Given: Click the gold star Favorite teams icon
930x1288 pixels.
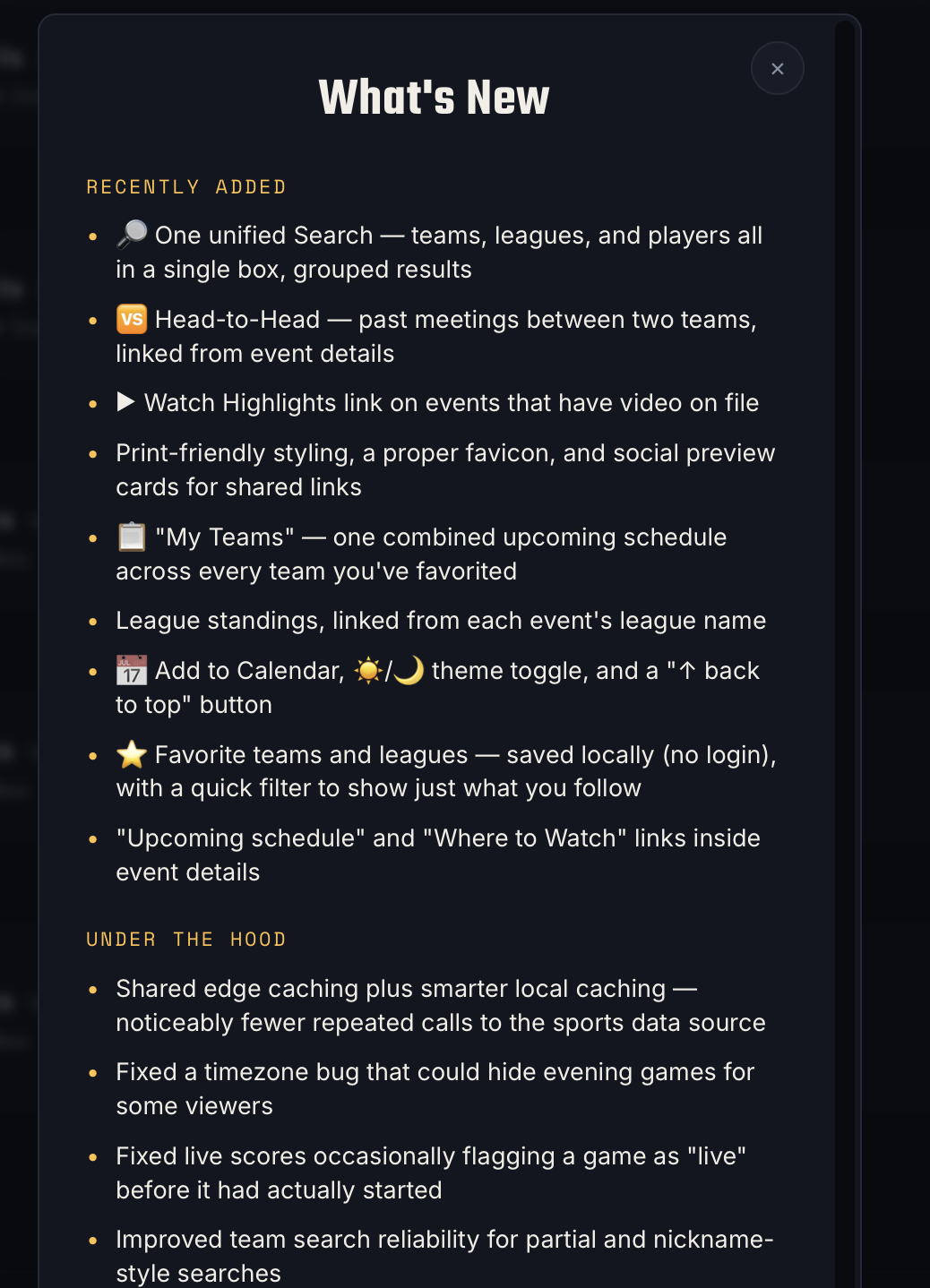Looking at the screenshot, I should [x=132, y=754].
